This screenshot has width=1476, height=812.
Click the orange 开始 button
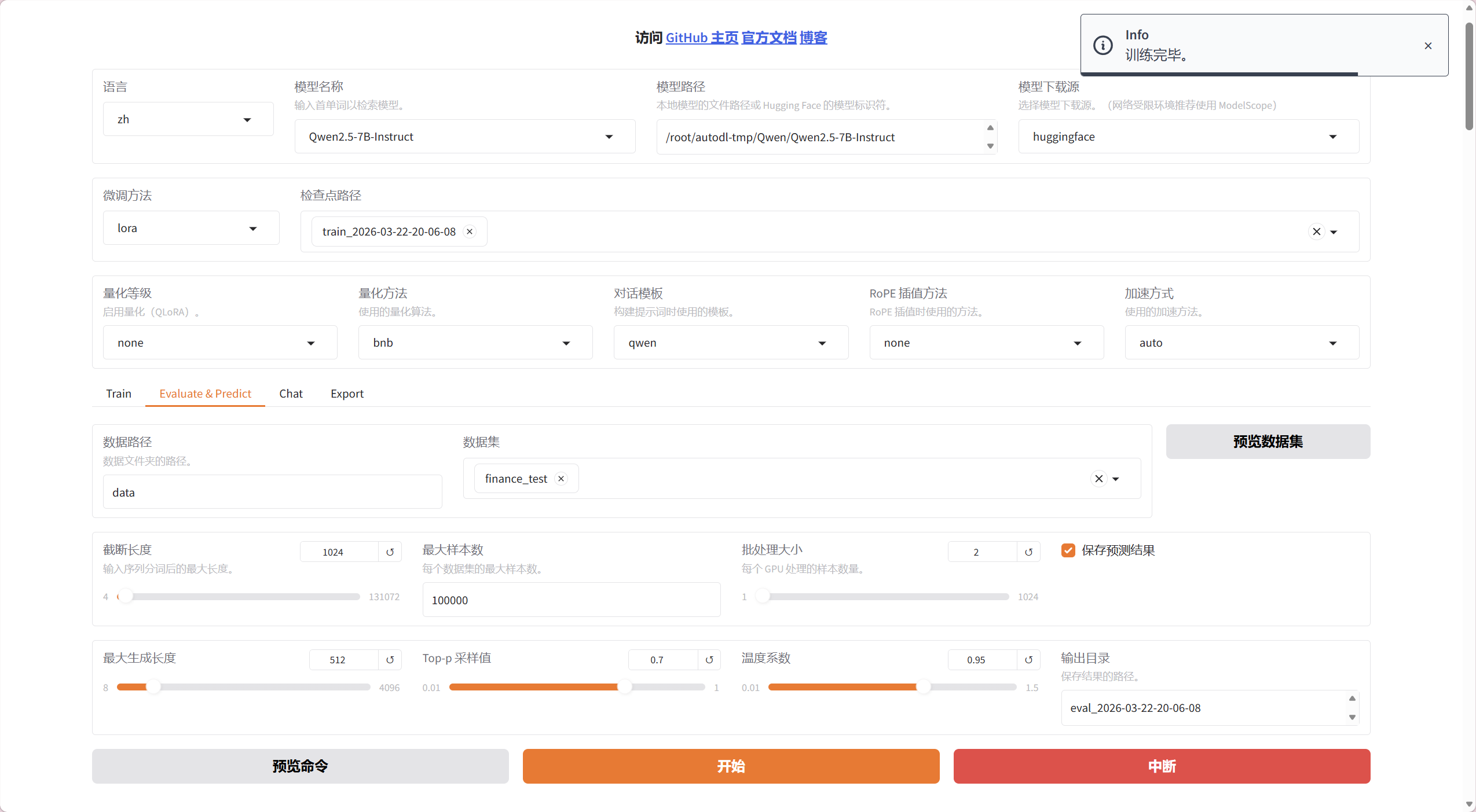[x=731, y=766]
